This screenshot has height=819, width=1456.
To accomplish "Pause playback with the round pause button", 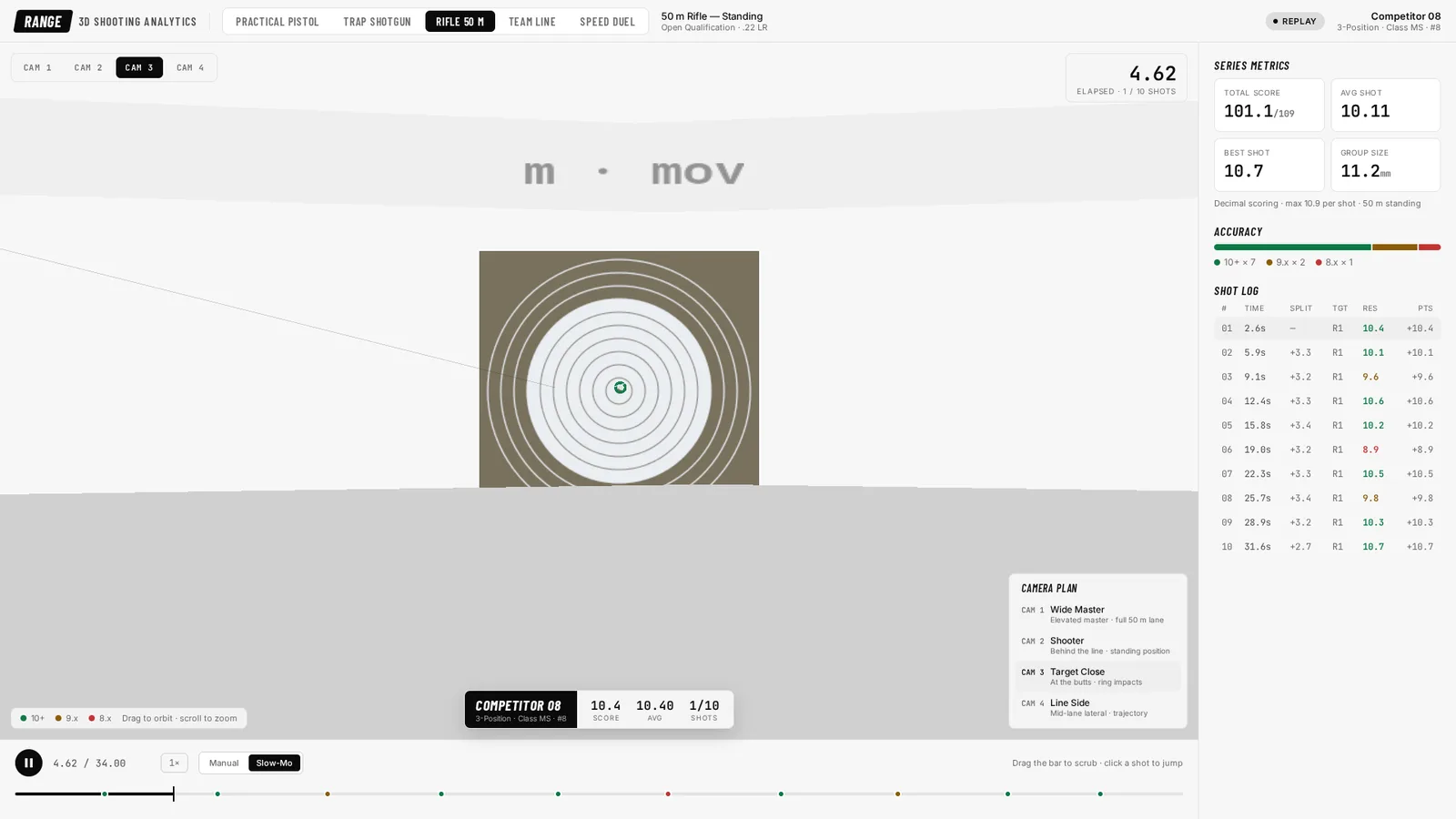I will (x=28, y=763).
